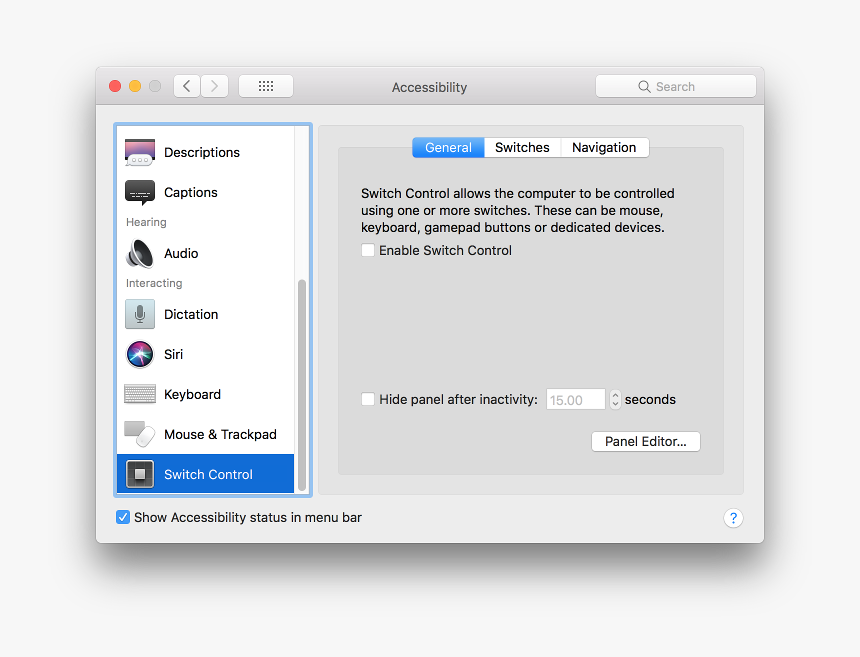
Task: Select the Descriptions icon in sidebar
Action: point(140,152)
